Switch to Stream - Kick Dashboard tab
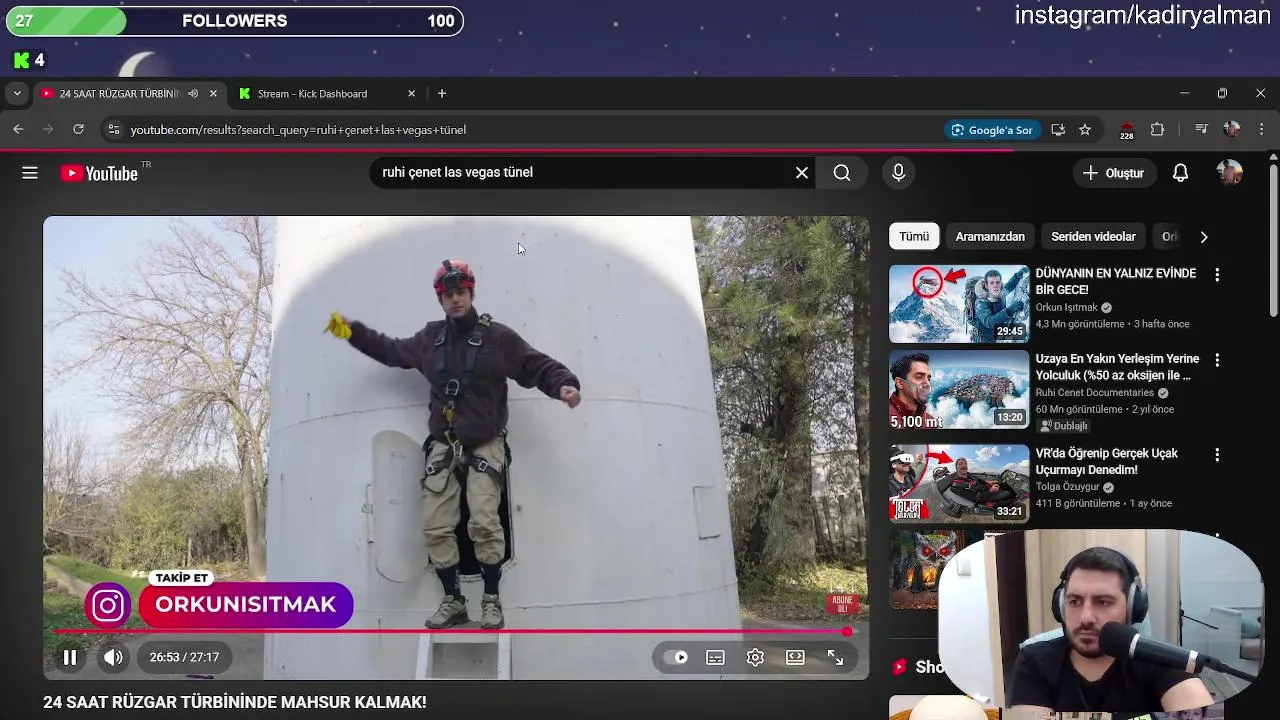This screenshot has height=720, width=1280. [312, 94]
